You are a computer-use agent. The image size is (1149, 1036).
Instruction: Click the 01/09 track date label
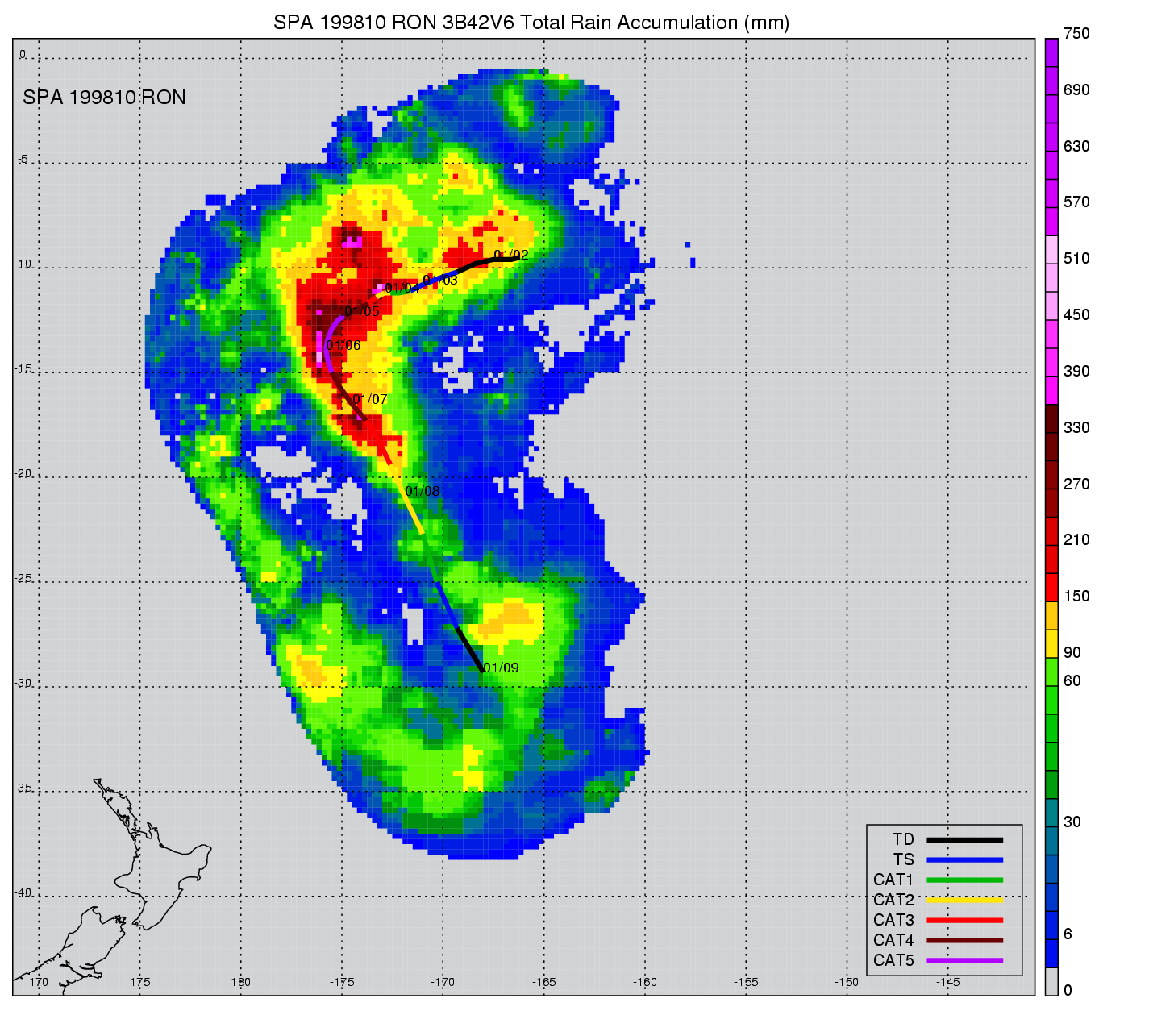(x=501, y=668)
